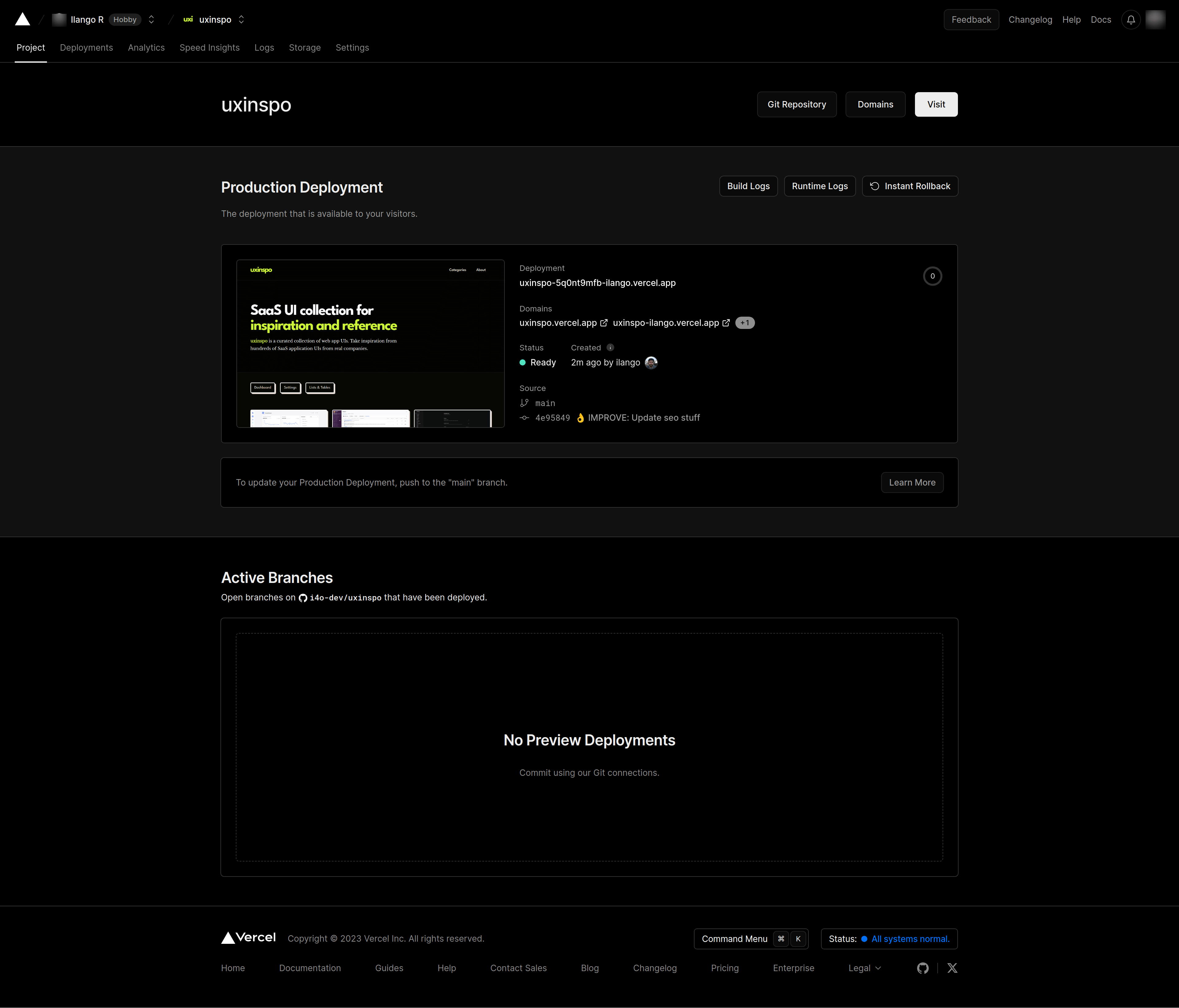
Task: Click the circular 0 counter badge
Action: pos(932,276)
